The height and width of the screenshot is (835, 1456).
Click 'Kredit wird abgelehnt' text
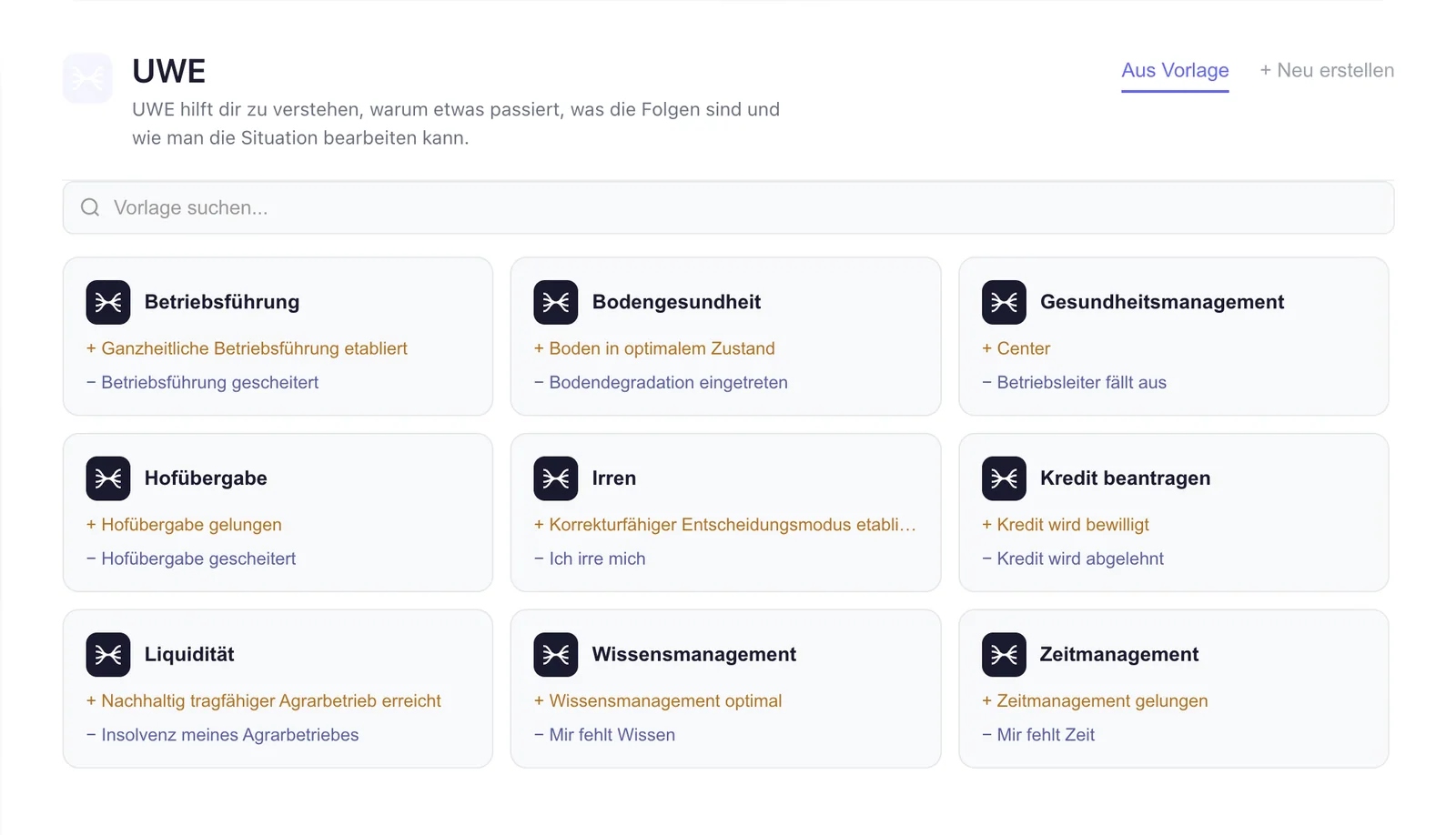point(1073,558)
